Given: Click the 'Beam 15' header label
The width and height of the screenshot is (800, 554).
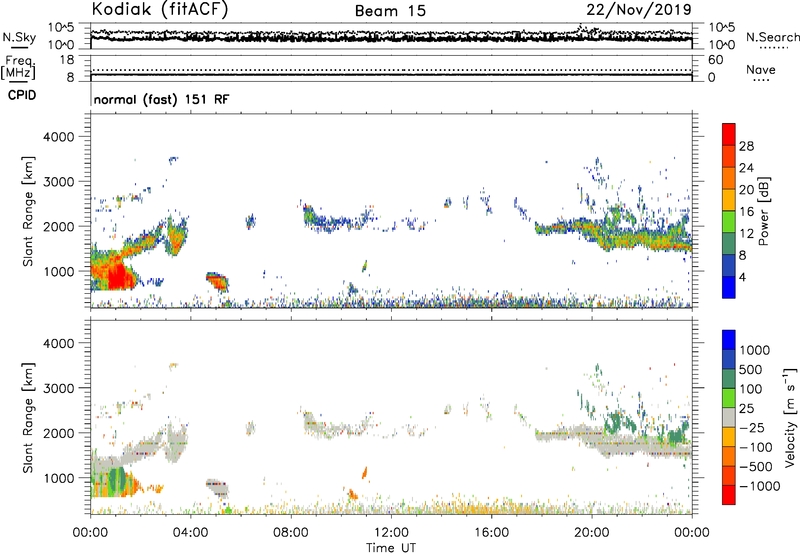Looking at the screenshot, I should pos(391,11).
